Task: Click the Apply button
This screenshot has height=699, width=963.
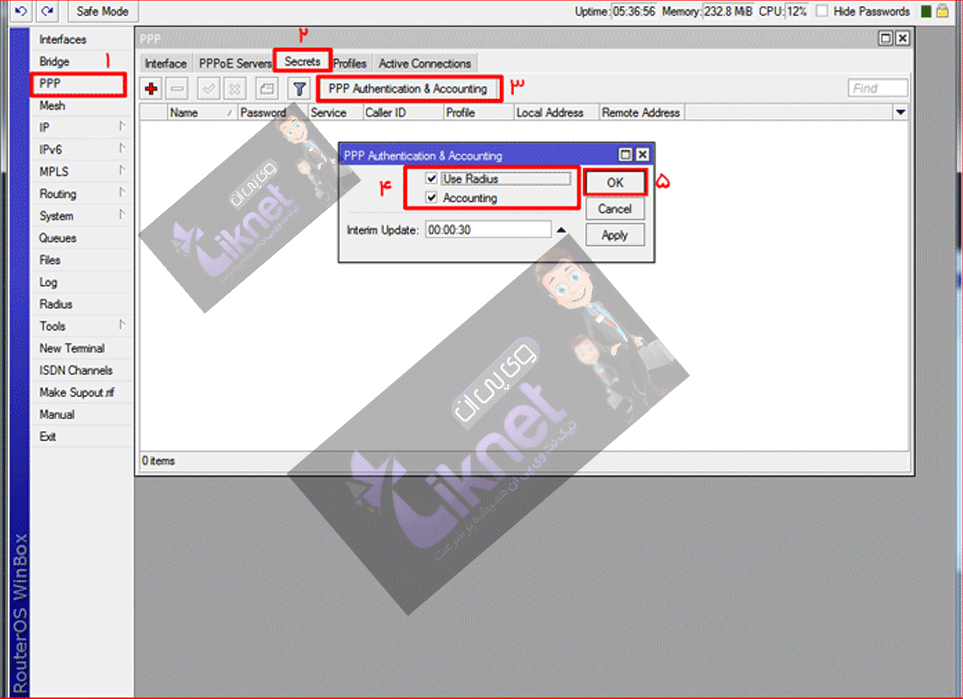Action: 614,235
